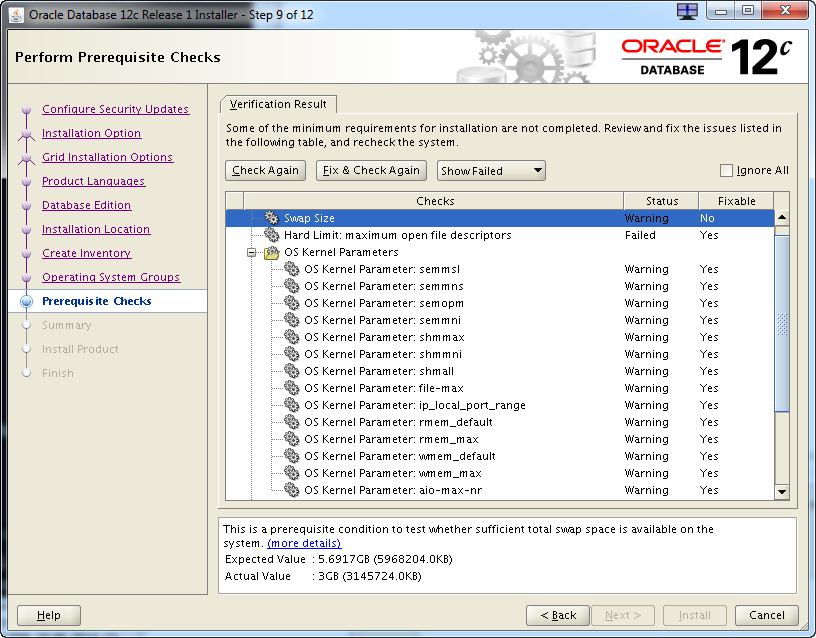
Task: Click the gear icon for ip_local_port_range
Action: coord(291,405)
